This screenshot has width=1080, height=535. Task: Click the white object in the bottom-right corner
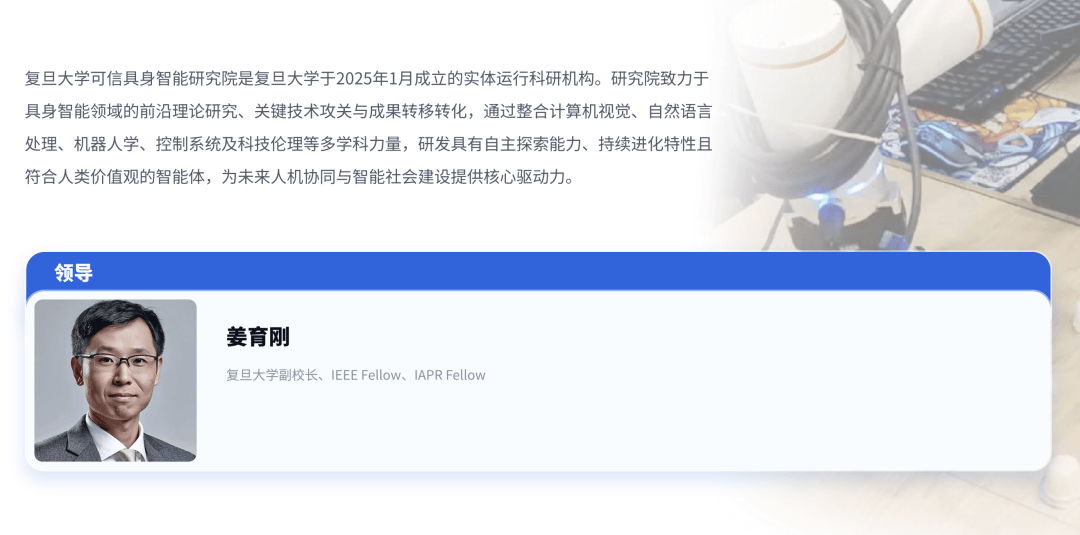1061,480
